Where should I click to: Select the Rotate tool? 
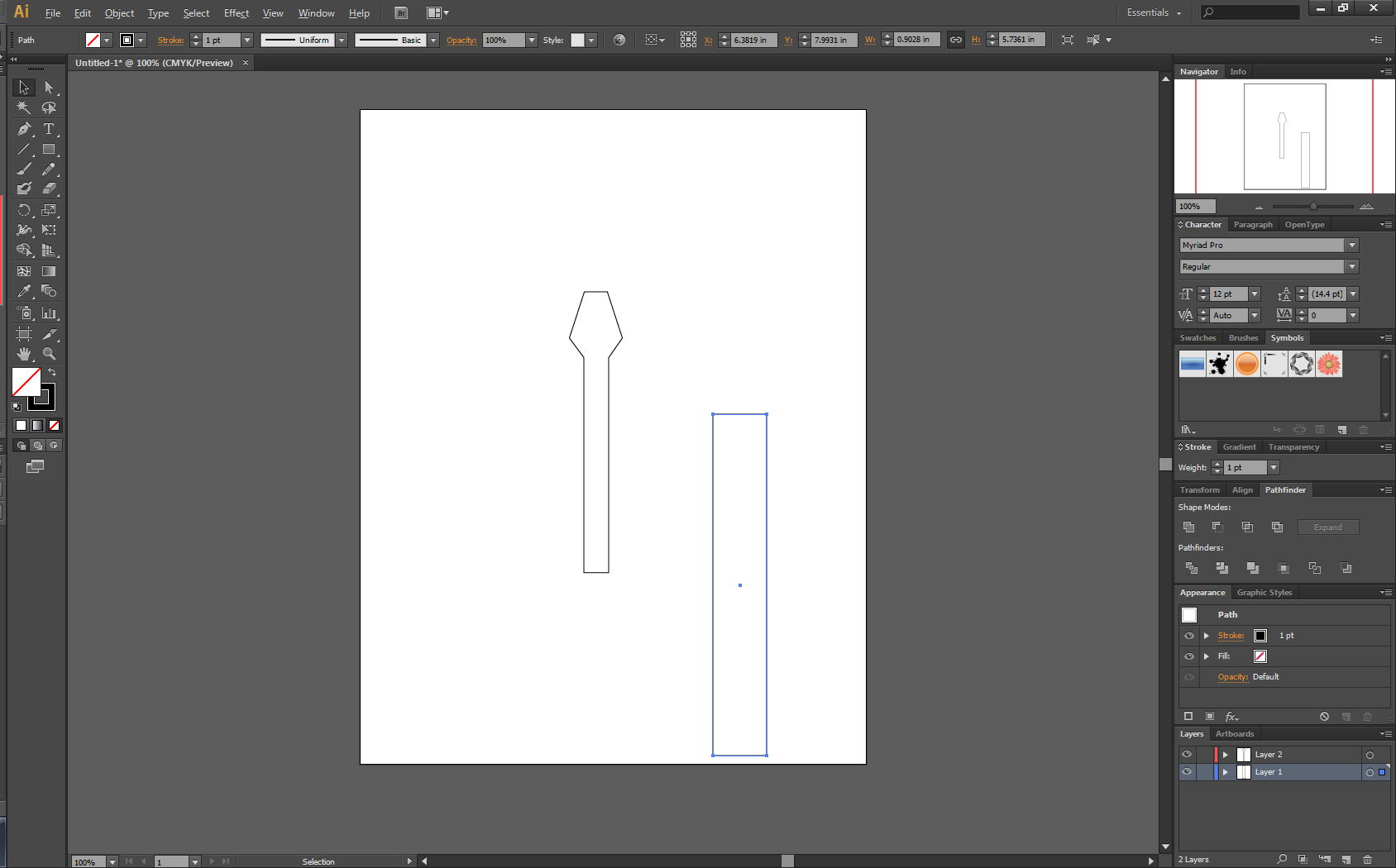(x=23, y=210)
